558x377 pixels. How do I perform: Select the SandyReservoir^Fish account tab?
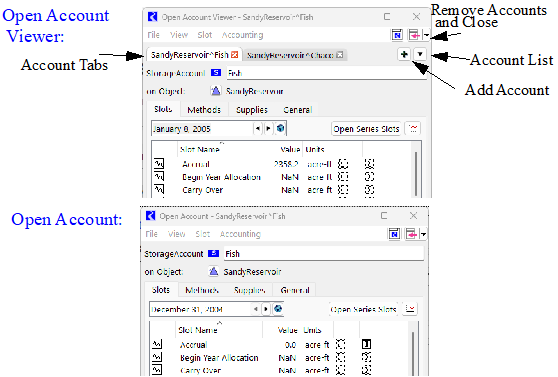click(189, 55)
